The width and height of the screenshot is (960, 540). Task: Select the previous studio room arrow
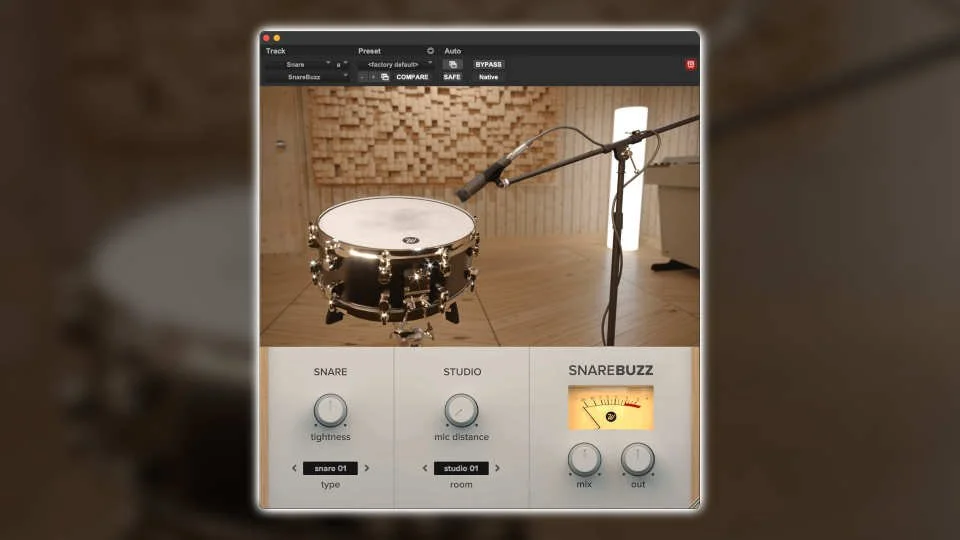(x=425, y=468)
